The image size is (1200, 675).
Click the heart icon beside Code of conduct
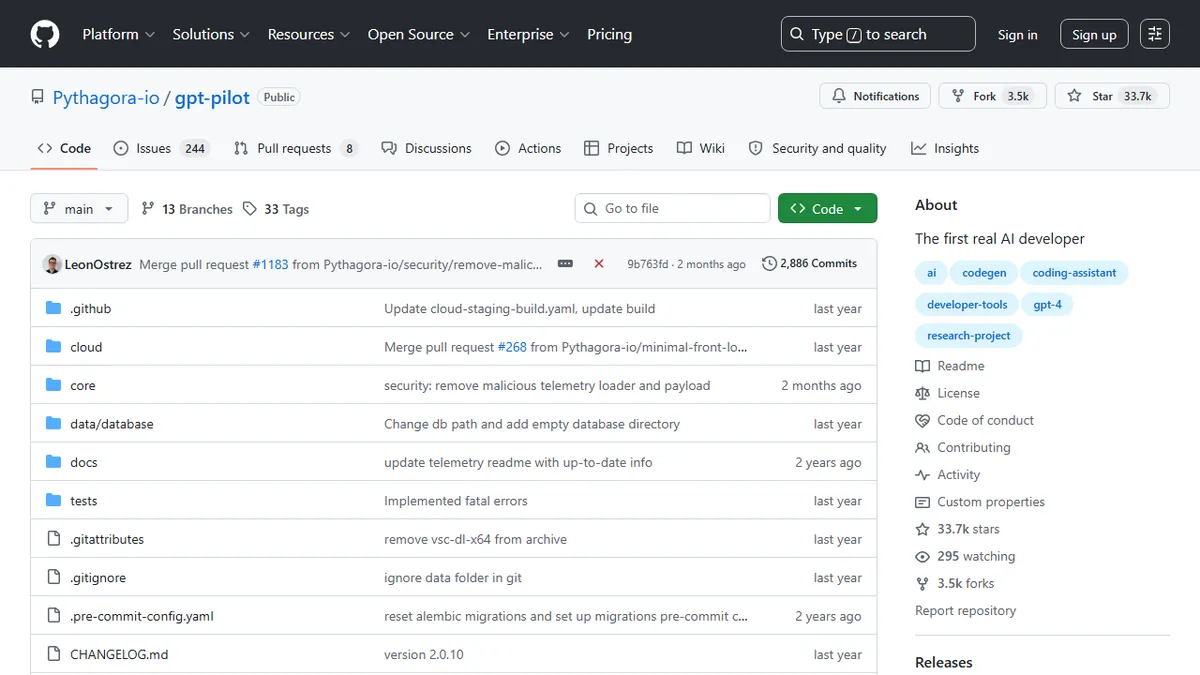[922, 420]
